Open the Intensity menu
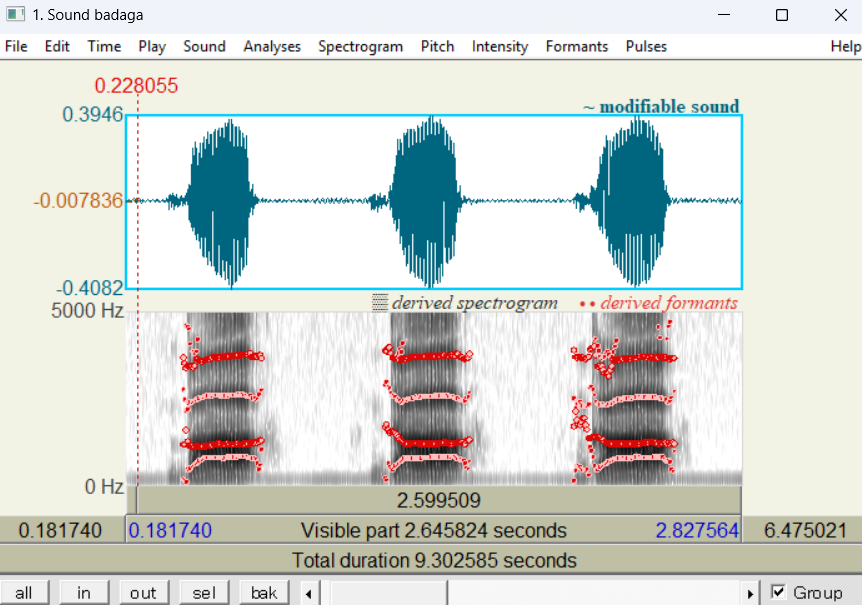Image resolution: width=862 pixels, height=605 pixels. [500, 47]
